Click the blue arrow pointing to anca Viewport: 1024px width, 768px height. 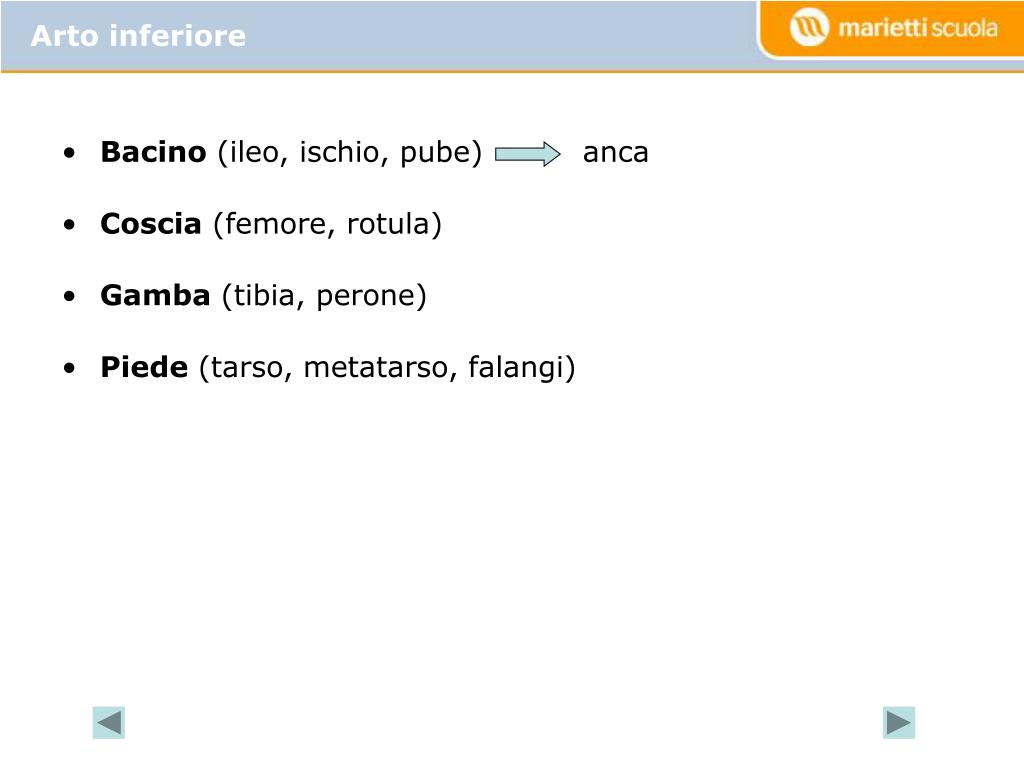(528, 154)
